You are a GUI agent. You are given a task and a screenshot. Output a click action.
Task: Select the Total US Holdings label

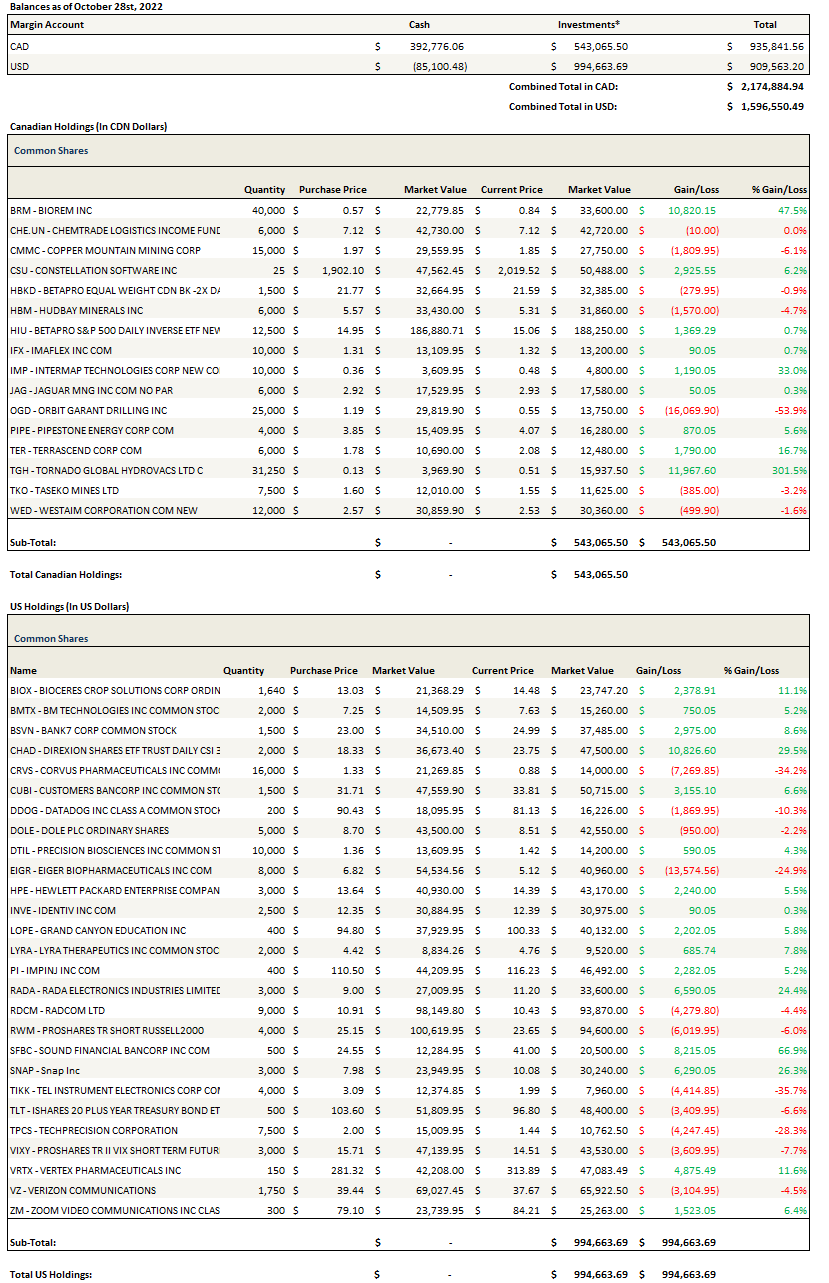pos(51,1274)
